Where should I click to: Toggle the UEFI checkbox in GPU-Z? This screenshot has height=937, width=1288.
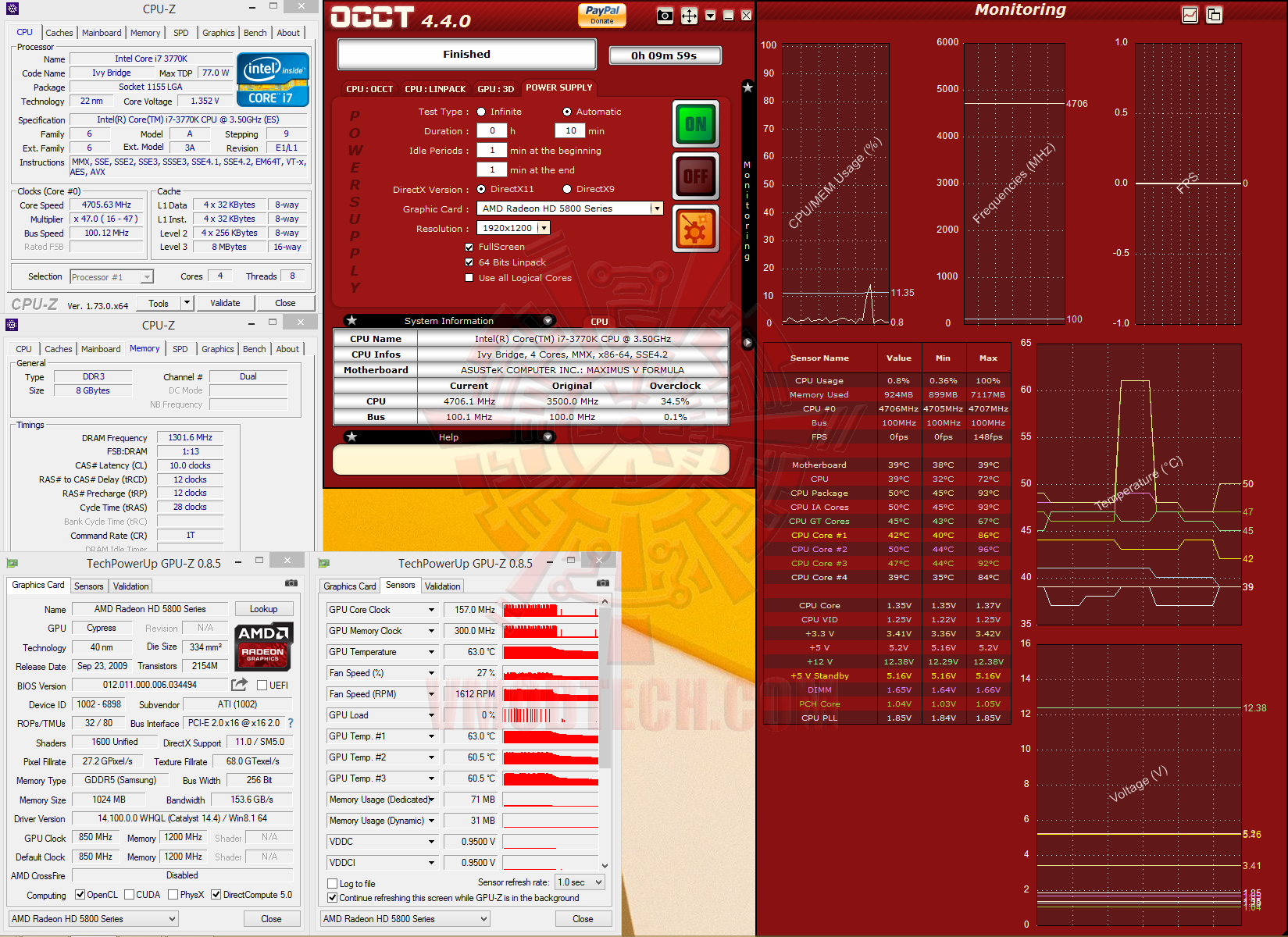click(x=262, y=686)
